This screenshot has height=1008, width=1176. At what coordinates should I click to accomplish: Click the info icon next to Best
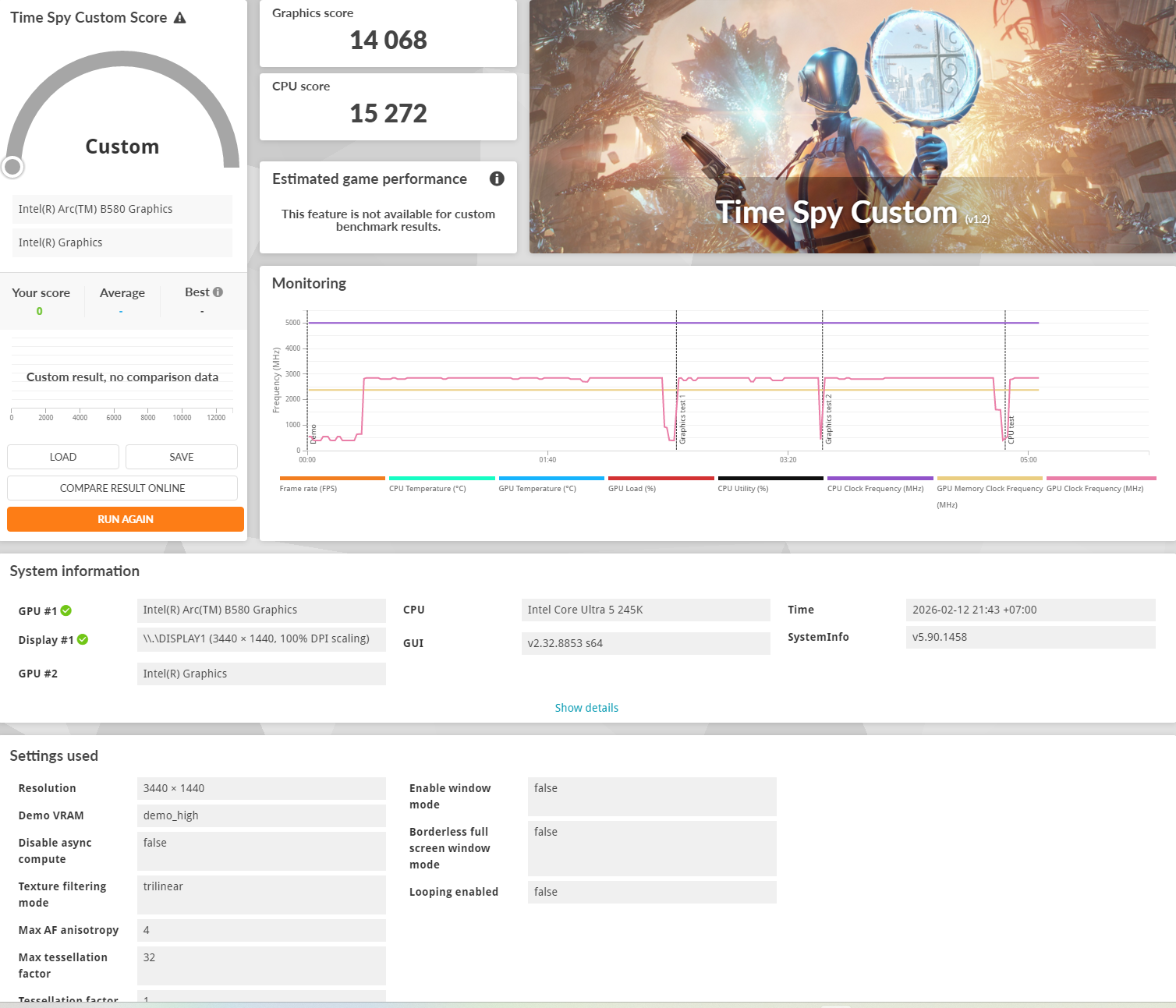click(x=218, y=292)
